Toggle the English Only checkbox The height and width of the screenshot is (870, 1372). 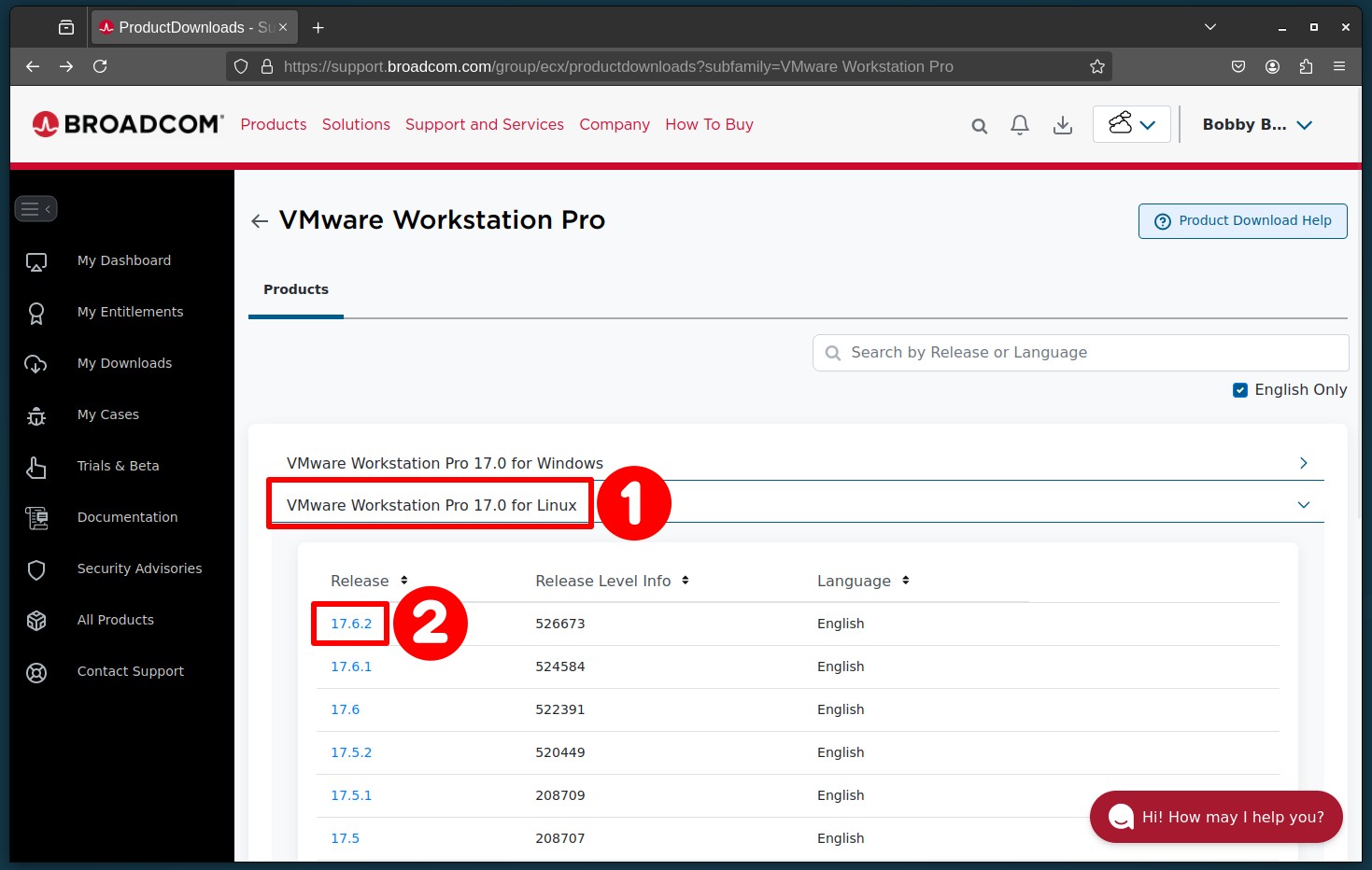(x=1240, y=390)
